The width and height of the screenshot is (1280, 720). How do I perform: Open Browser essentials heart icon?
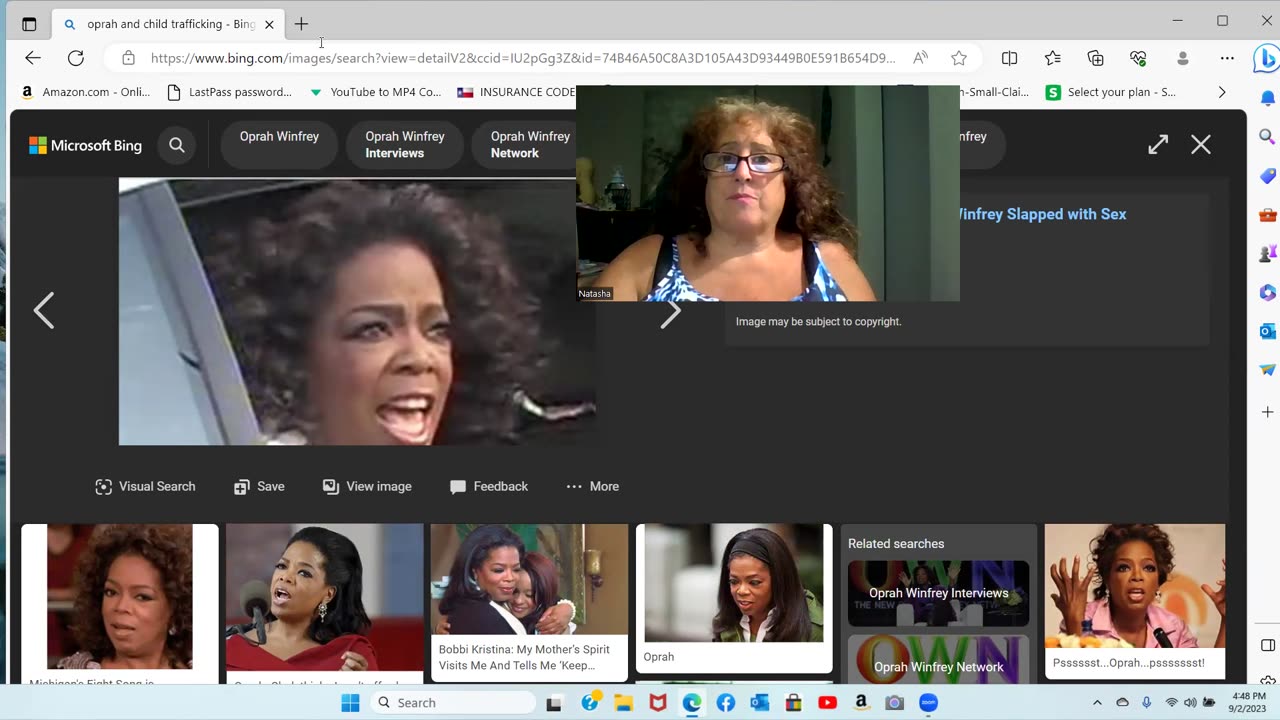click(x=1139, y=58)
